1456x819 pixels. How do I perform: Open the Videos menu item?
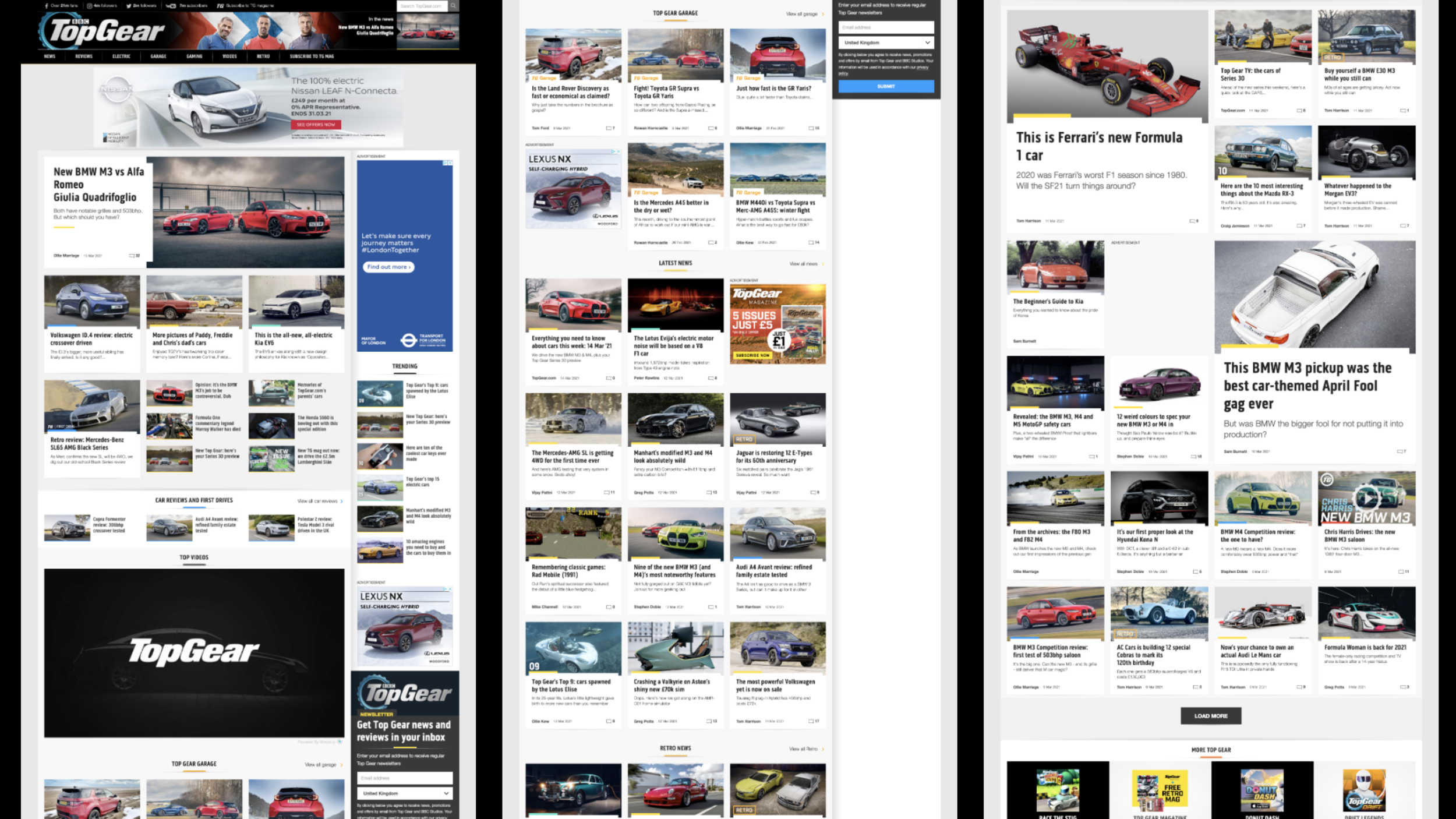(229, 57)
